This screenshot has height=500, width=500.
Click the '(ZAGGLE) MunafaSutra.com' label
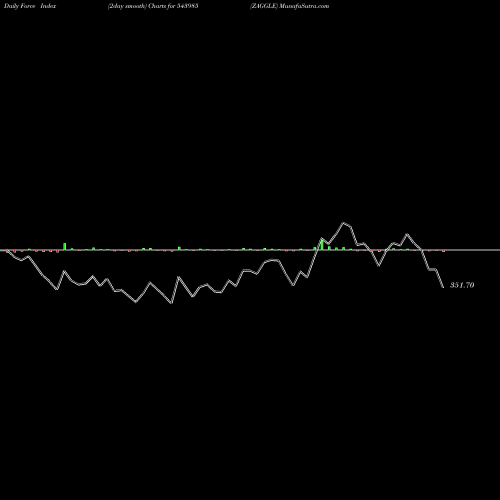tap(289, 6)
